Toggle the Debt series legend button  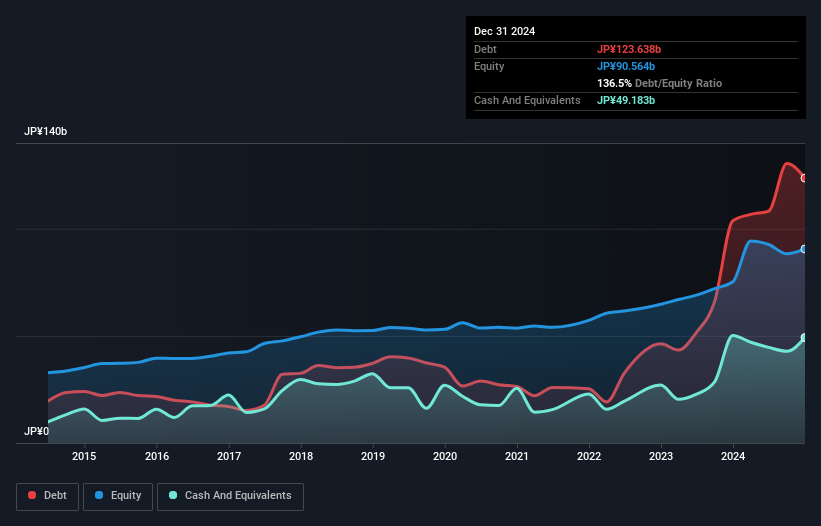click(48, 496)
